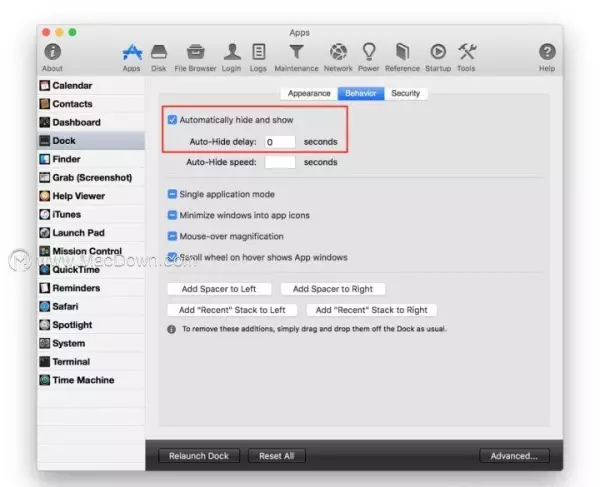This screenshot has height=487, width=600.
Task: Open the Maintenance section
Action: coord(296,57)
